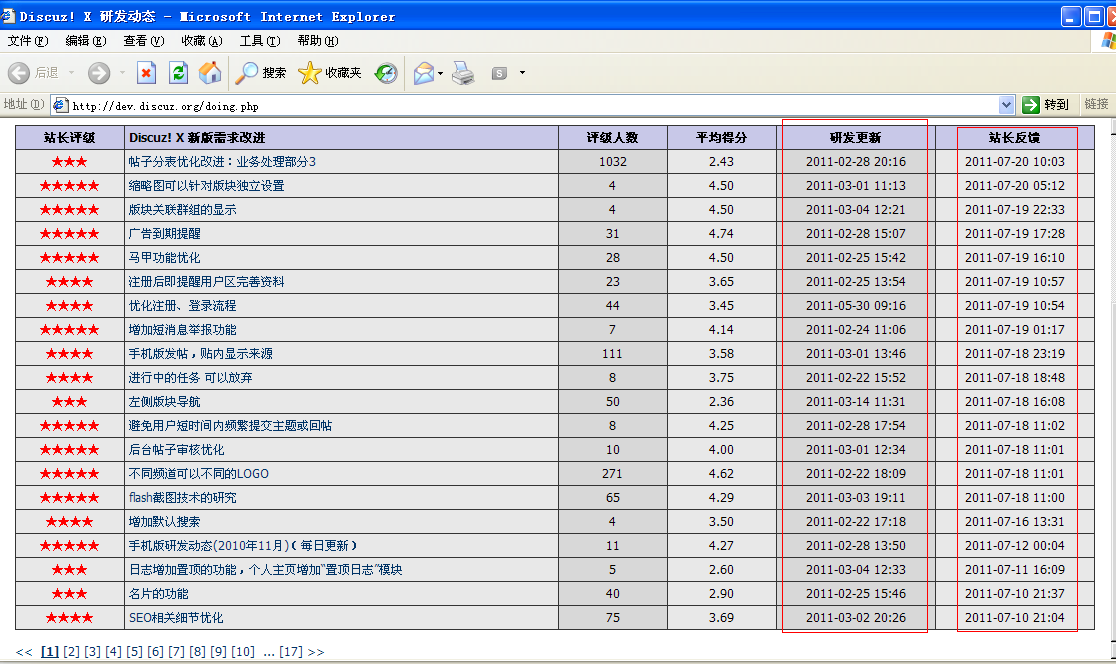This screenshot has width=1116, height=664.
Task: Go to page [5] in pagination
Action: [135, 652]
